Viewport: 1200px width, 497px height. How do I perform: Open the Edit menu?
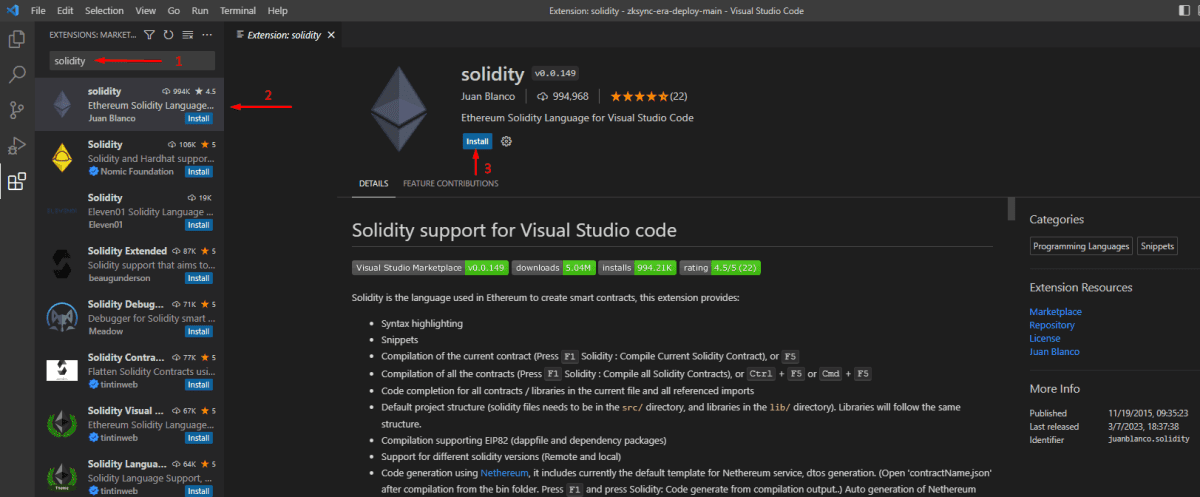coord(65,10)
